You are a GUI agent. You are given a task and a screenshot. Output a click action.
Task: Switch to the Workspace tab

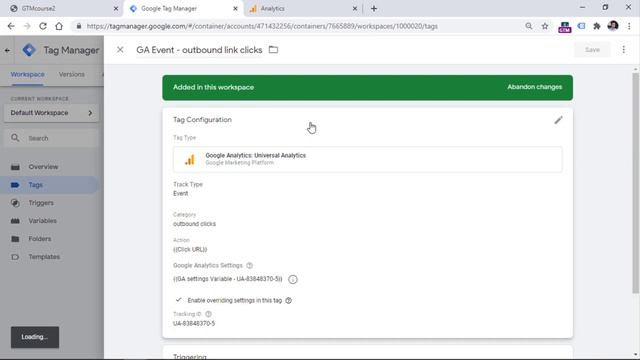tap(27, 74)
